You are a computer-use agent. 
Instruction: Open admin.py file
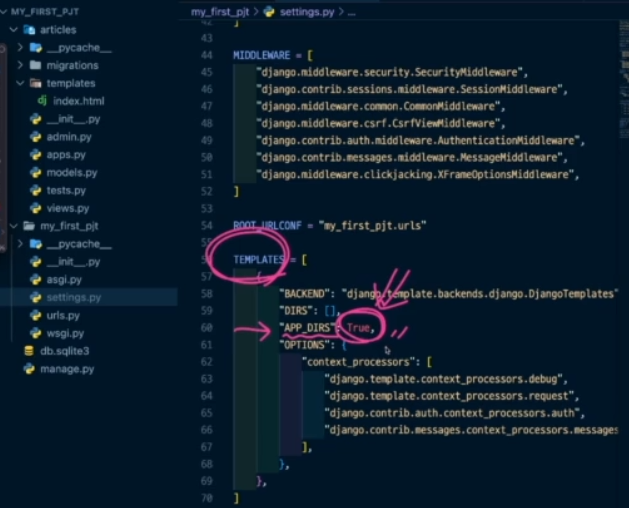pos(69,137)
